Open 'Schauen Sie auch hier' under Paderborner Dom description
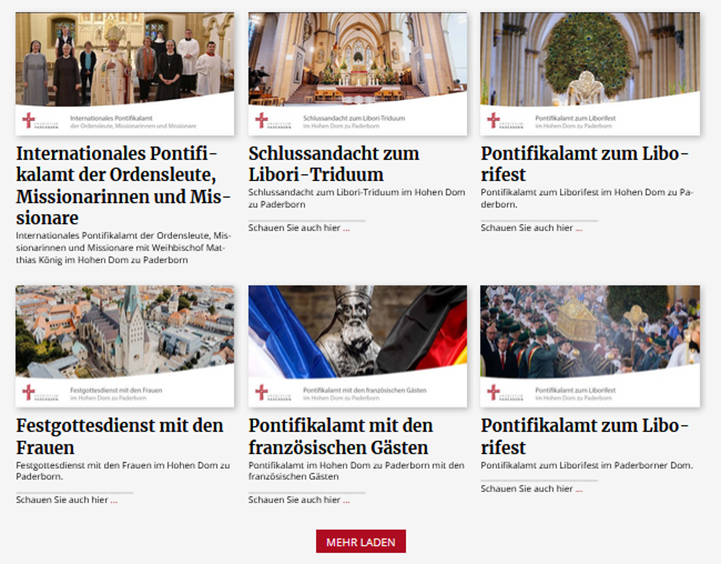The height and width of the screenshot is (564, 721). click(532, 489)
